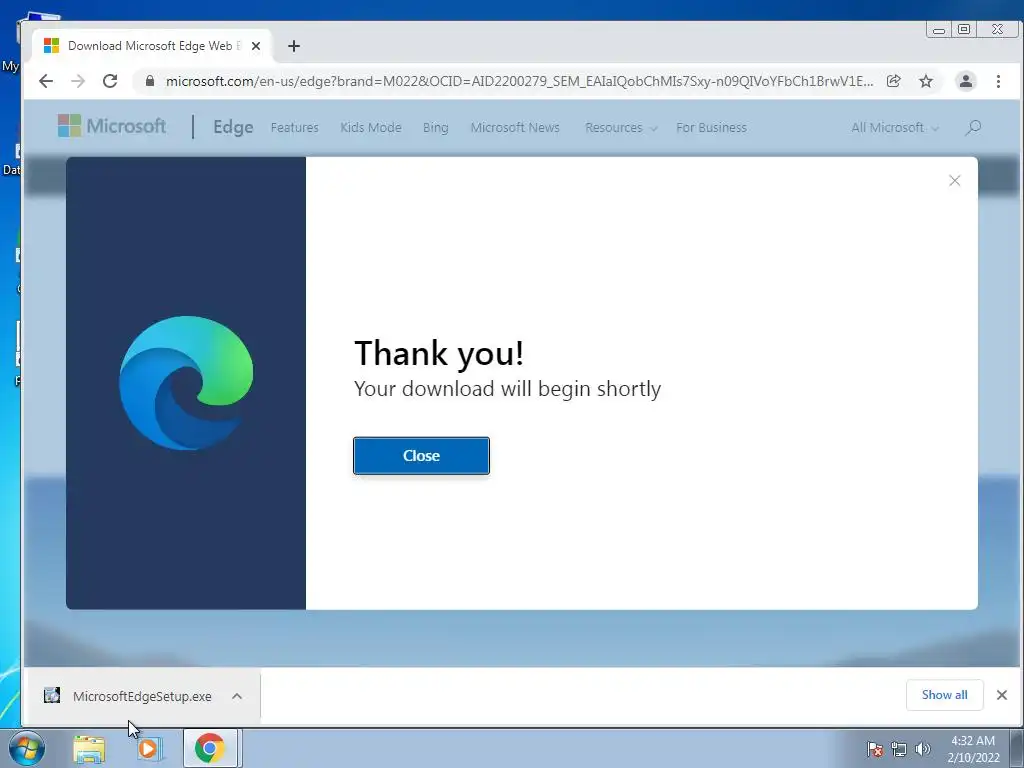Image resolution: width=1024 pixels, height=768 pixels.
Task: Open the Chrome profile avatar
Action: coord(965,81)
